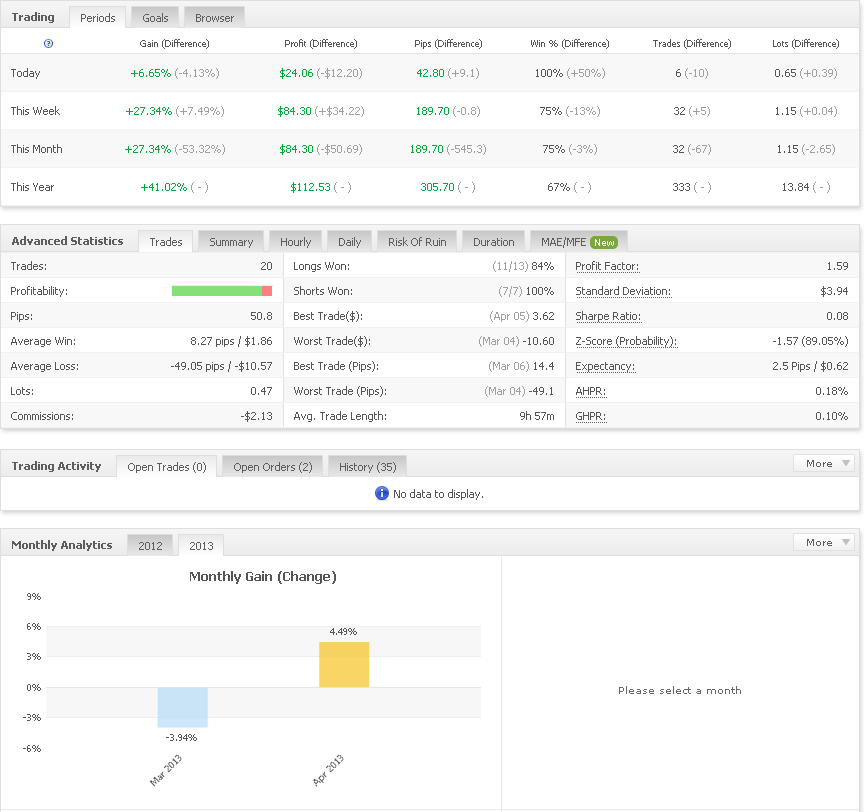Click the Profit (Difference) column header
This screenshot has height=812, width=866.
point(321,44)
